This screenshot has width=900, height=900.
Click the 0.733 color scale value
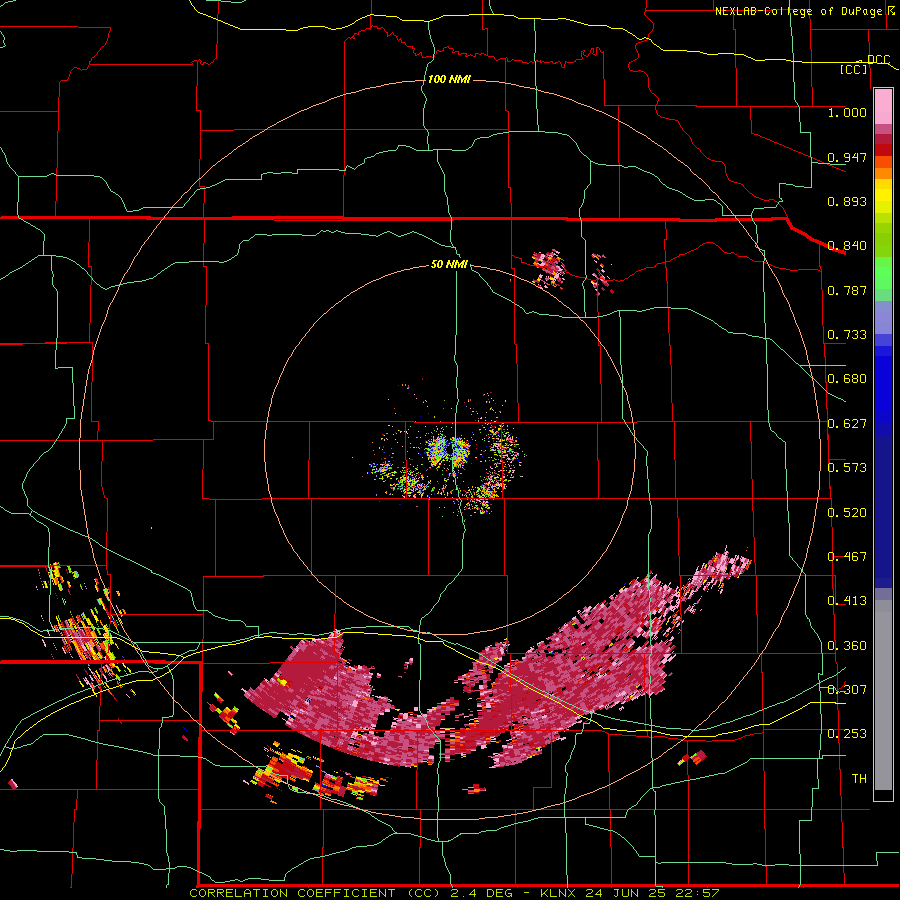[x=847, y=335]
